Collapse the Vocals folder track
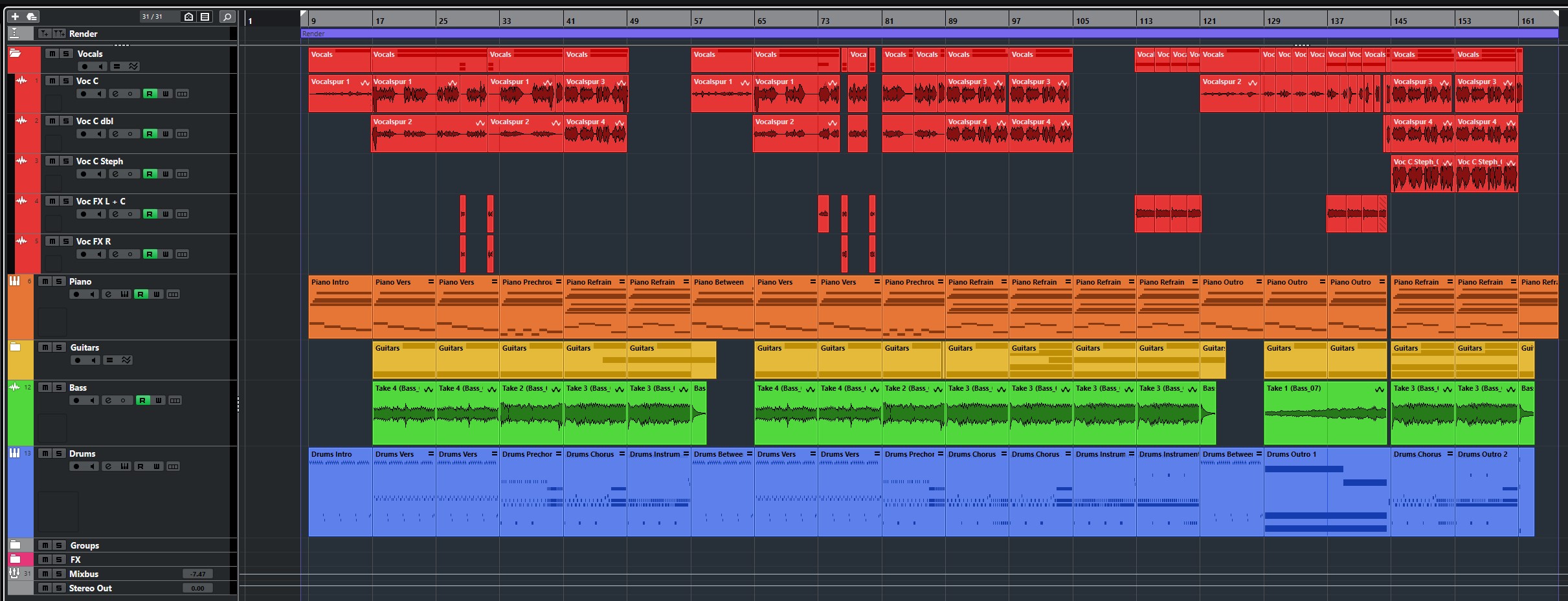This screenshot has height=601, width=1568. [x=15, y=54]
